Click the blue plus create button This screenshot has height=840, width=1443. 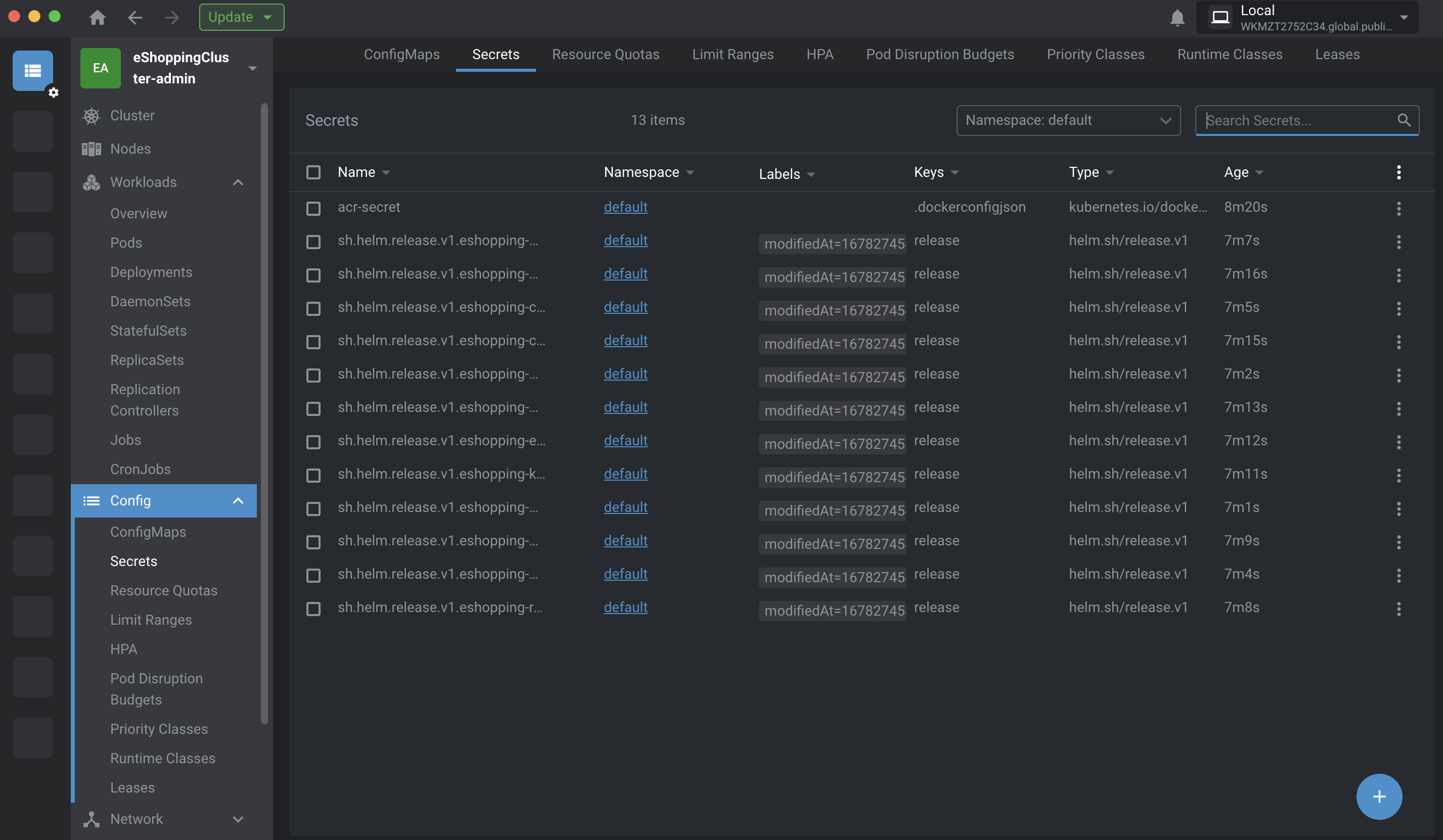tap(1379, 797)
